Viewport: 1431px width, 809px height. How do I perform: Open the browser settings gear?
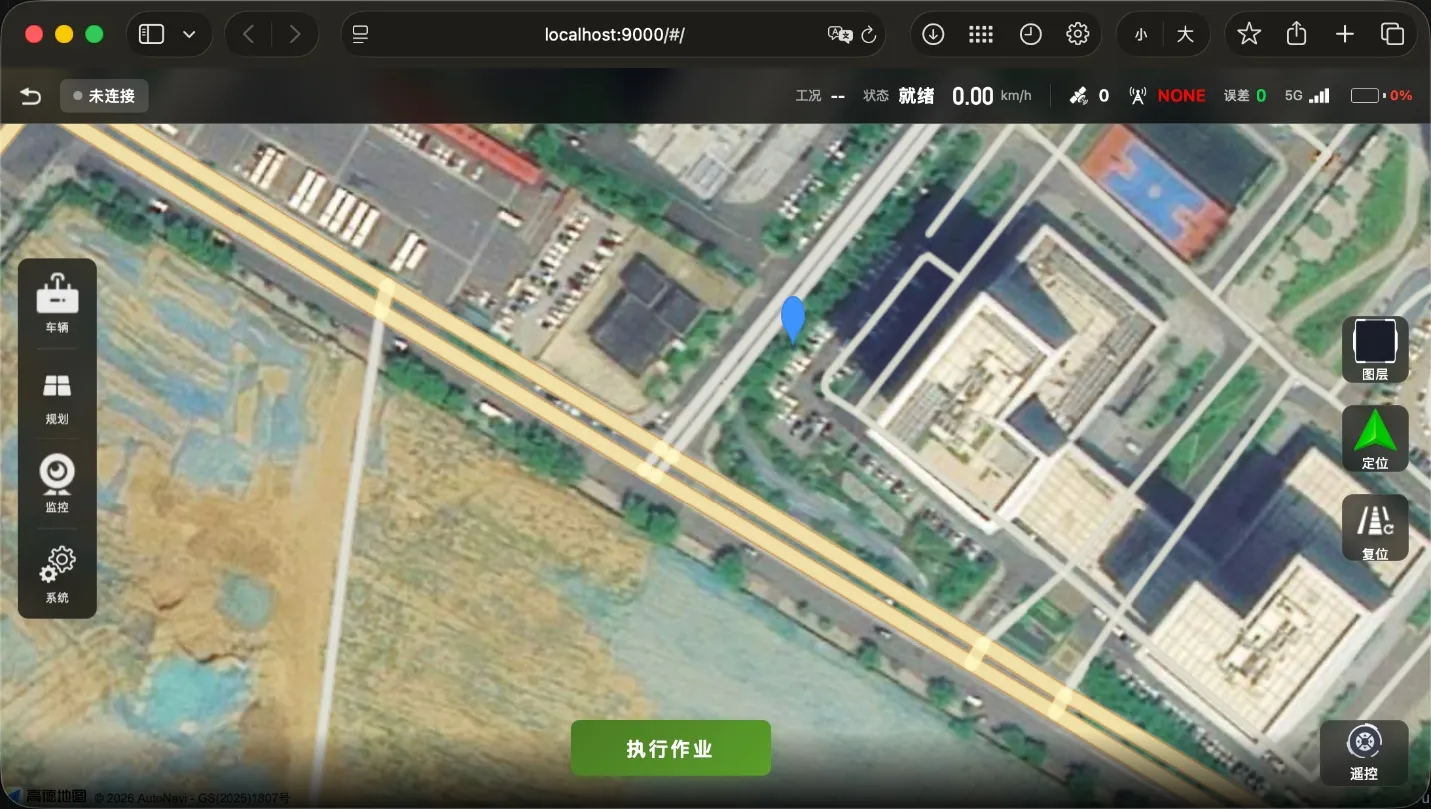click(1078, 35)
